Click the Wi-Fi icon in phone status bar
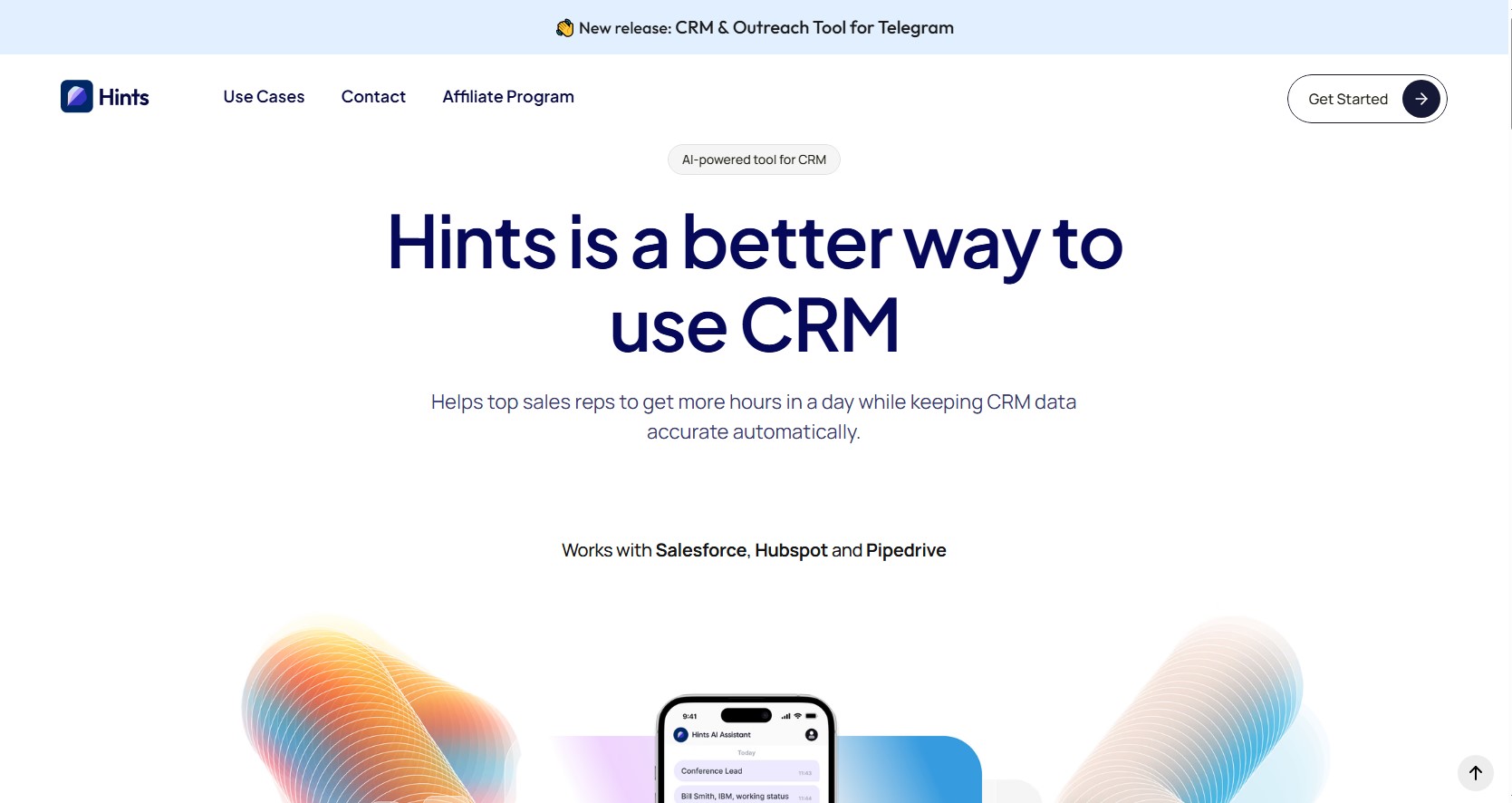 click(x=797, y=716)
